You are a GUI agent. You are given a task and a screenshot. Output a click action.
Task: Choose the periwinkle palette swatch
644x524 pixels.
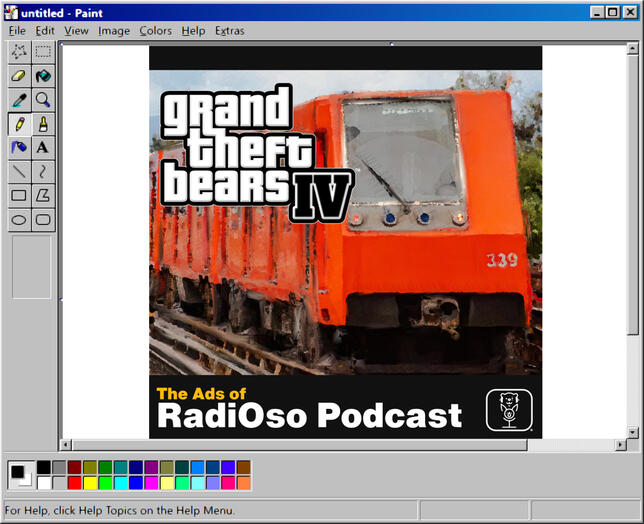213,483
